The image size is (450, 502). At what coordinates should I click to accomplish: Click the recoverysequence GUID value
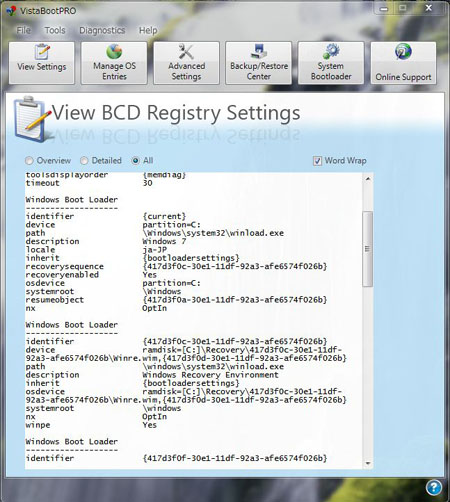[x=235, y=266]
